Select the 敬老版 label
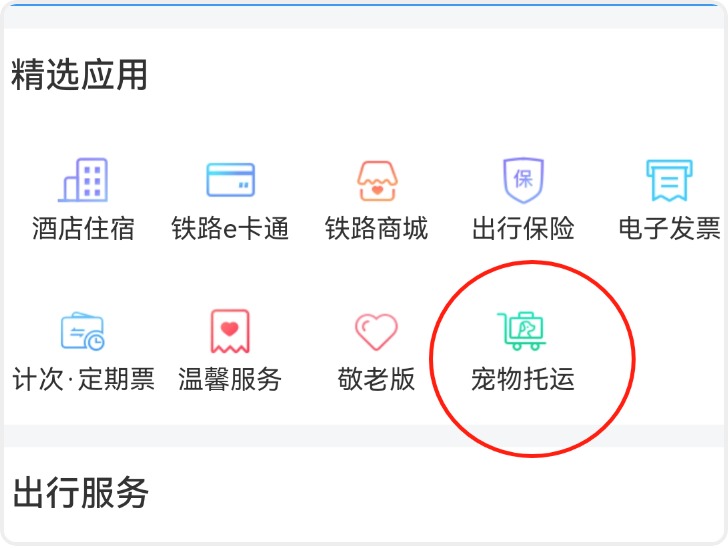 point(377,379)
